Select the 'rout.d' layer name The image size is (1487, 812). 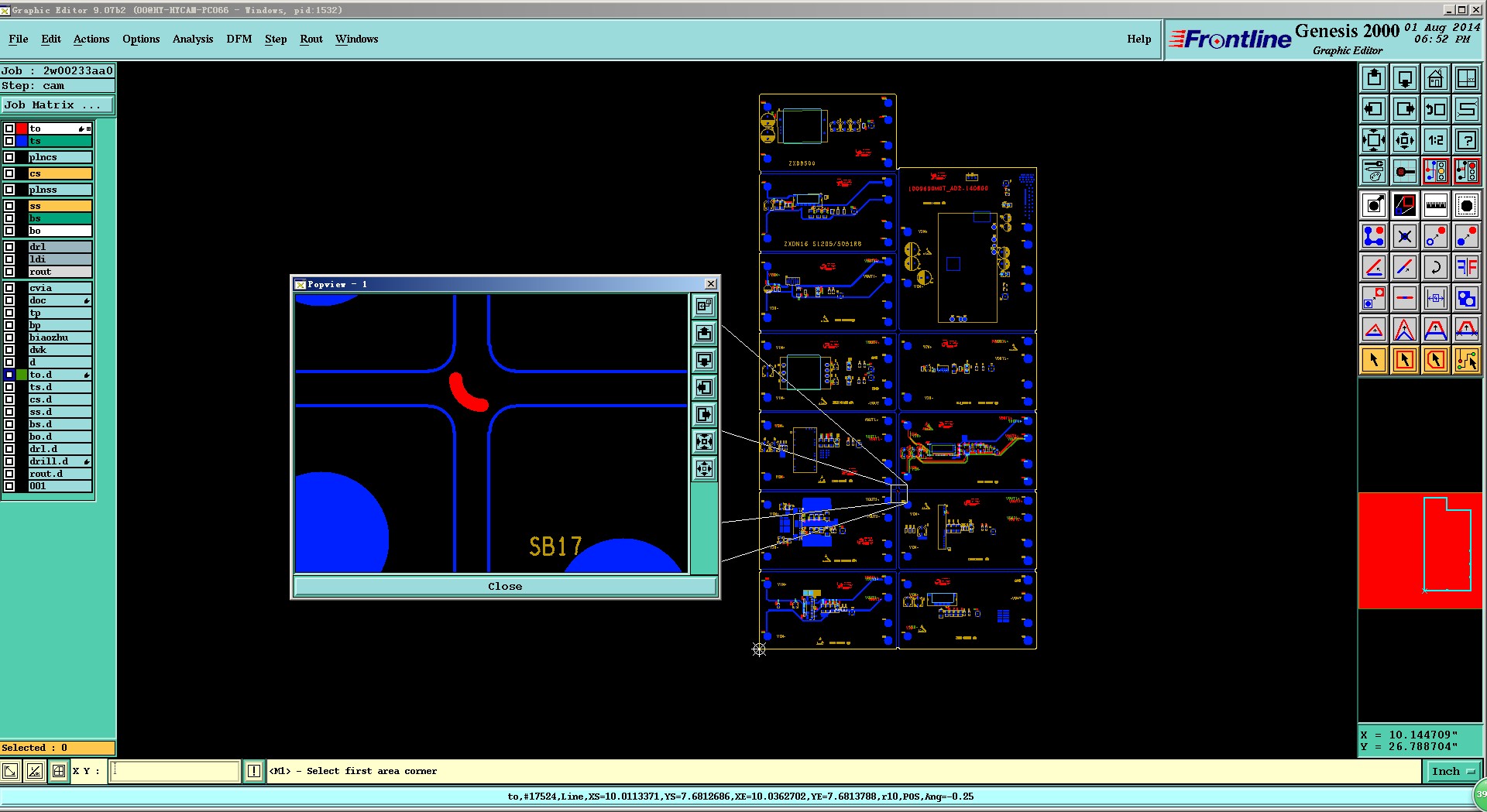pos(60,474)
